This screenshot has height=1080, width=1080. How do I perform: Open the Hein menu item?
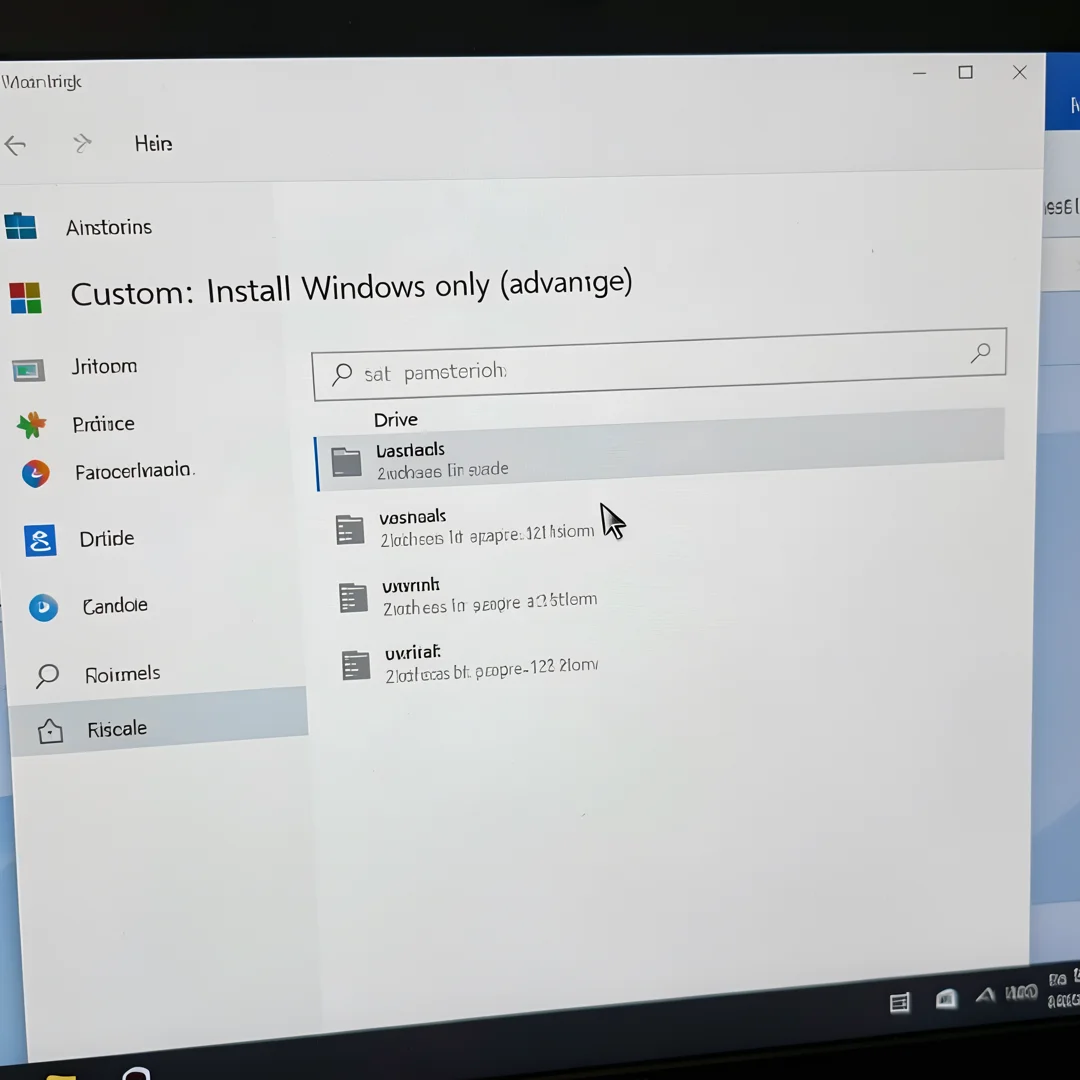[153, 143]
